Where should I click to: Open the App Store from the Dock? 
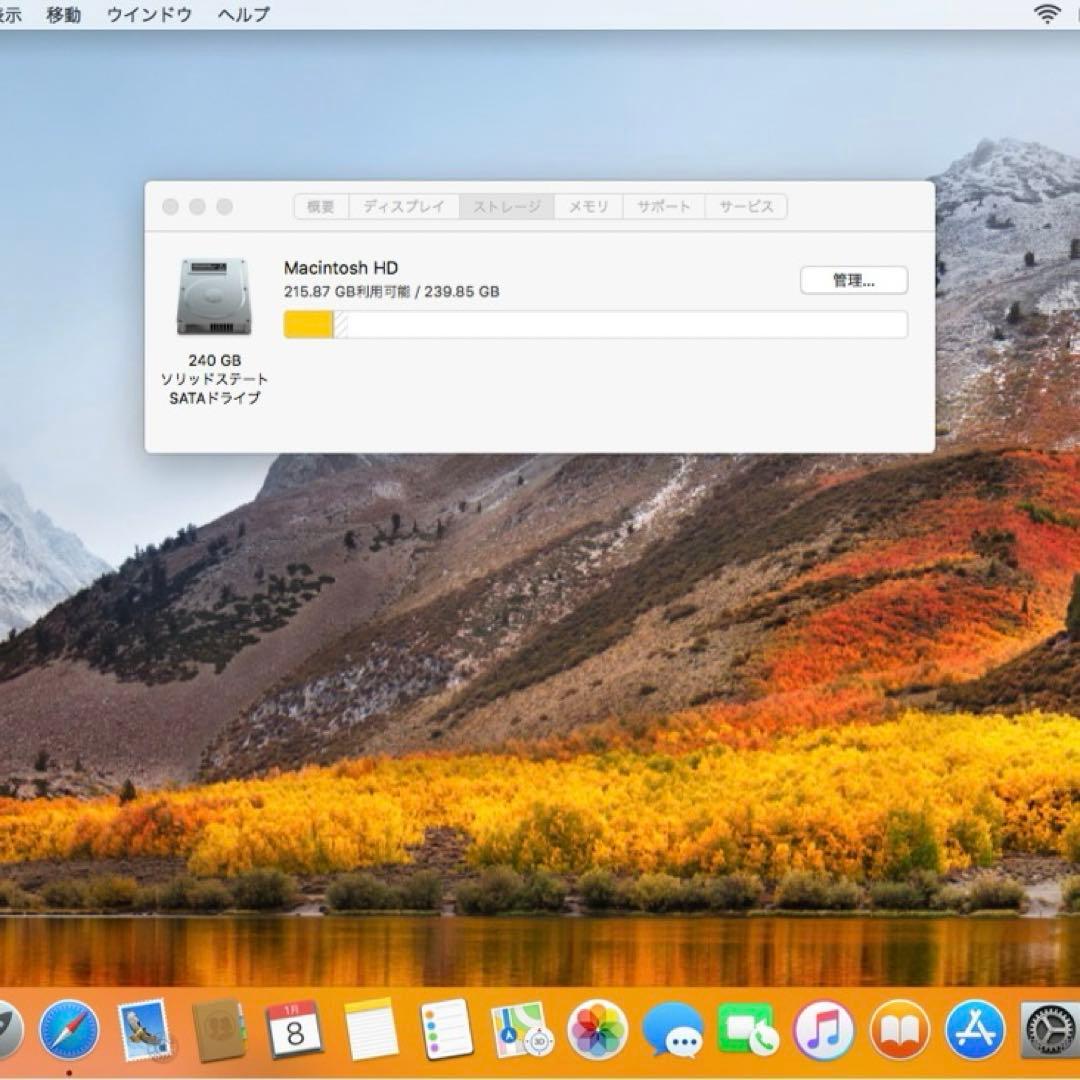point(973,1030)
